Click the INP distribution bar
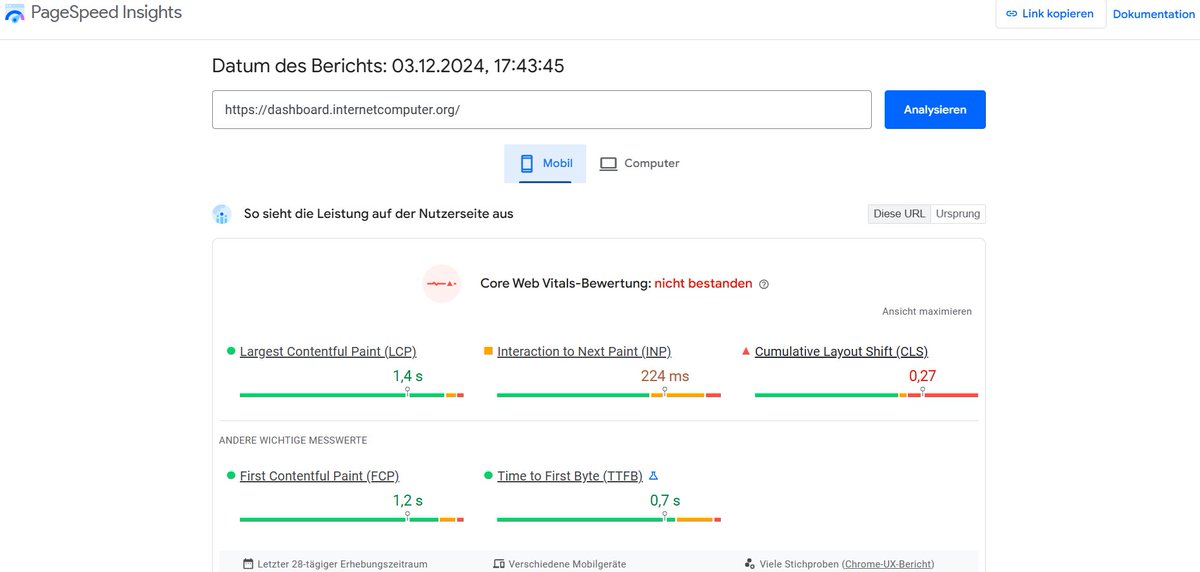Viewport: 1200px width, 572px height. point(609,395)
